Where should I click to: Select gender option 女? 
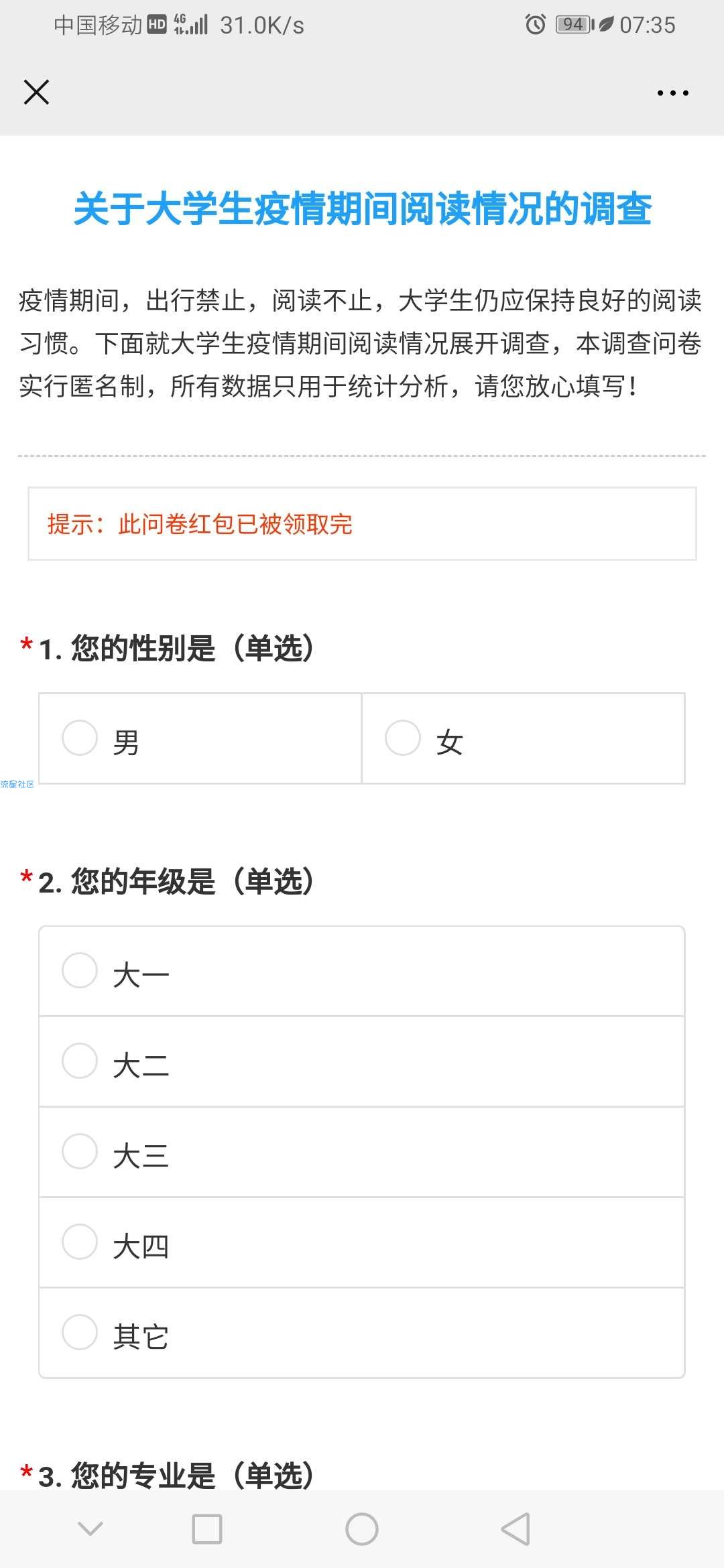(x=524, y=738)
